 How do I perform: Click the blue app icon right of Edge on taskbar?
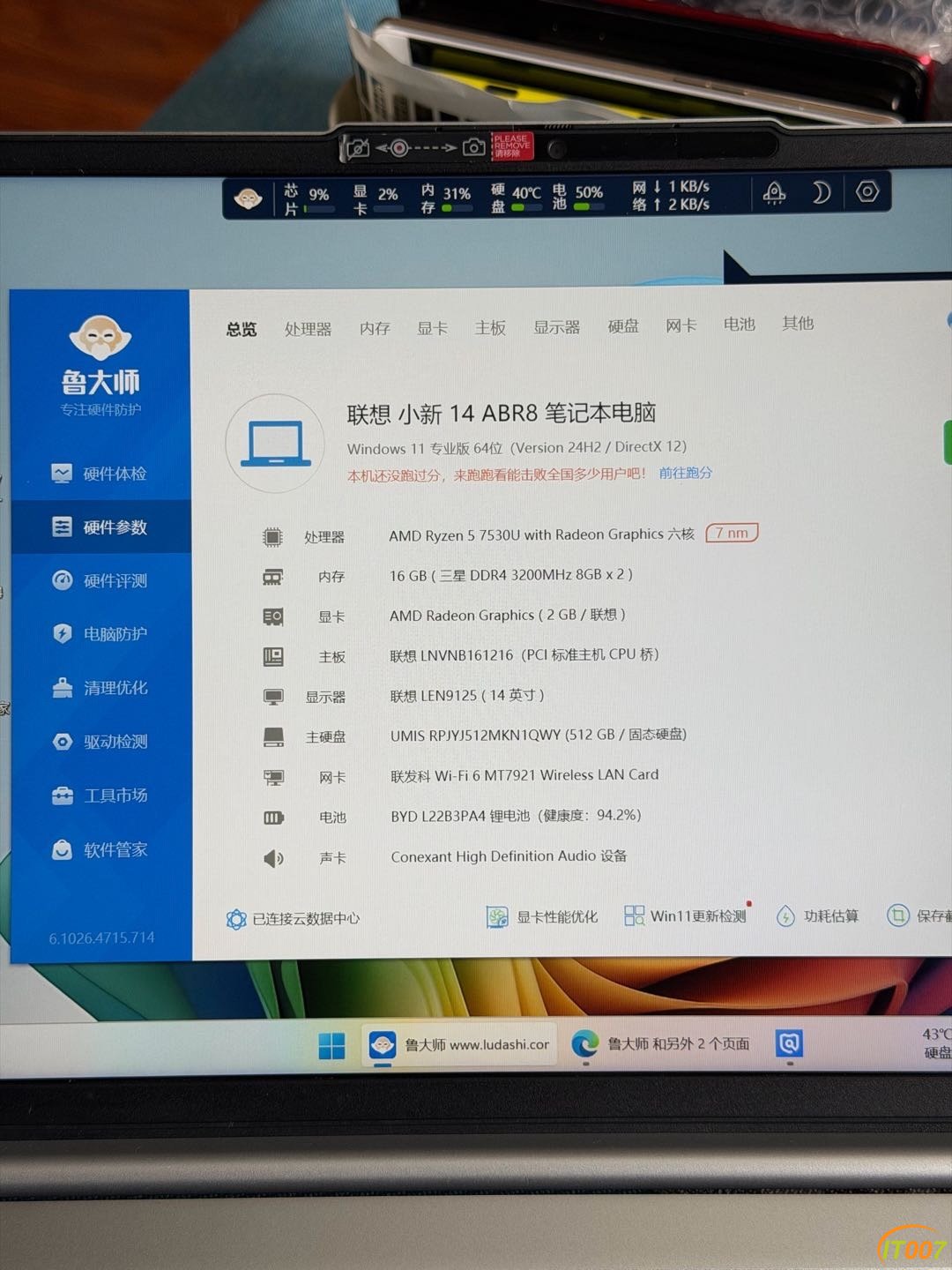[x=789, y=1043]
